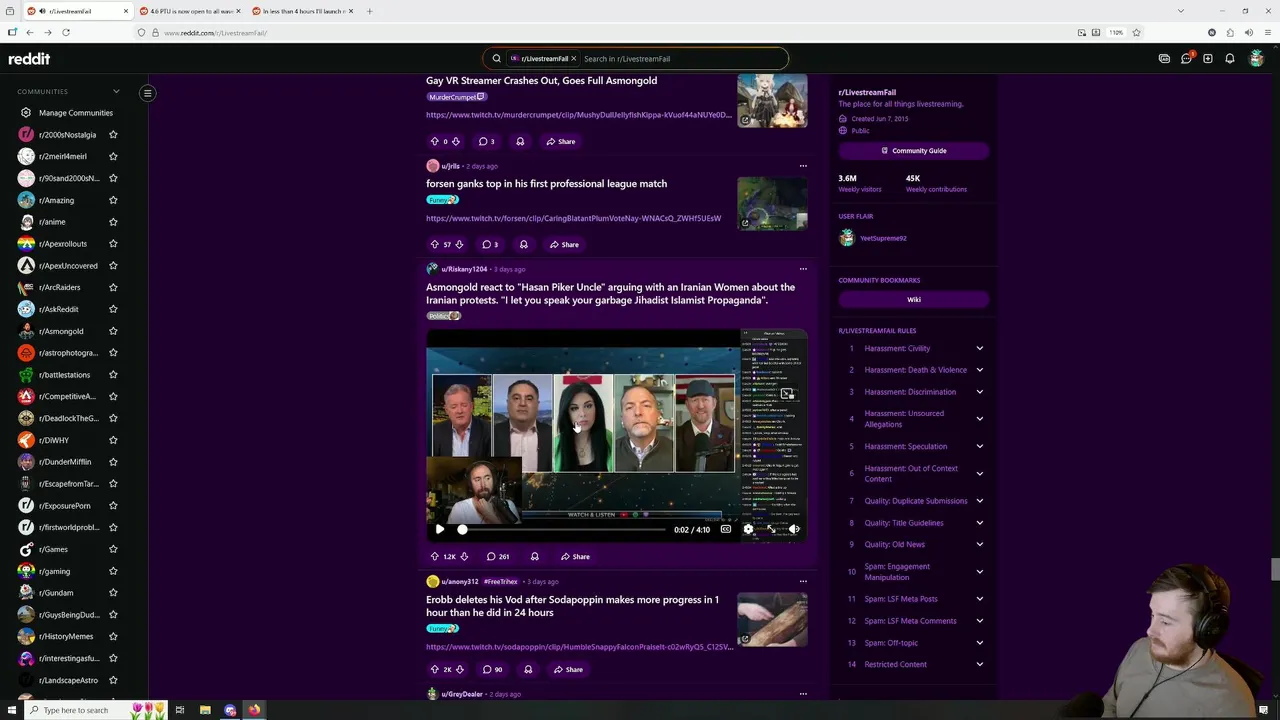Viewport: 1280px width, 720px height.
Task: Upvote the forsen ganks top post
Action: (435, 244)
